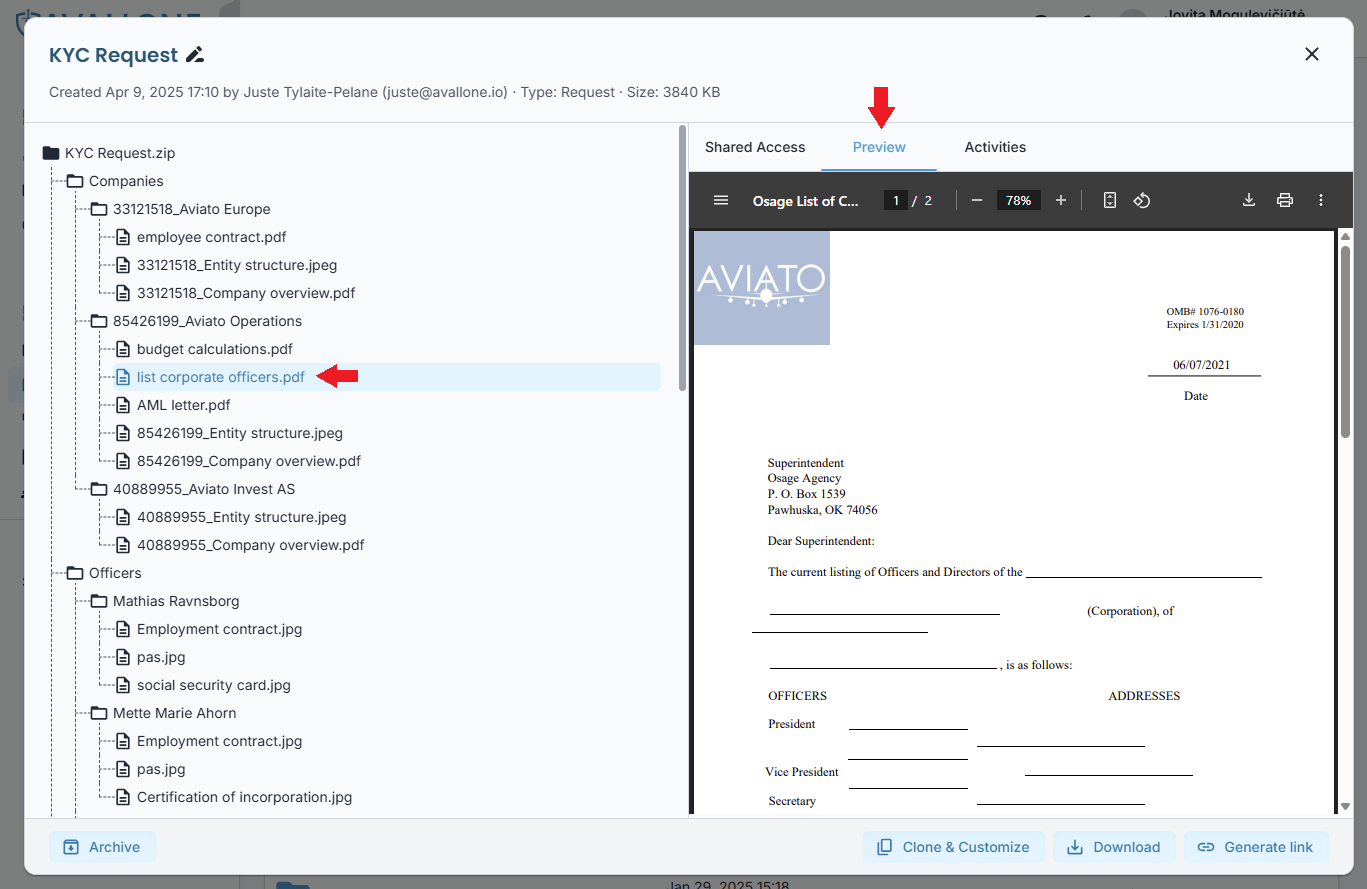The width and height of the screenshot is (1367, 889).
Task: Click the fit to page icon
Action: point(1110,200)
